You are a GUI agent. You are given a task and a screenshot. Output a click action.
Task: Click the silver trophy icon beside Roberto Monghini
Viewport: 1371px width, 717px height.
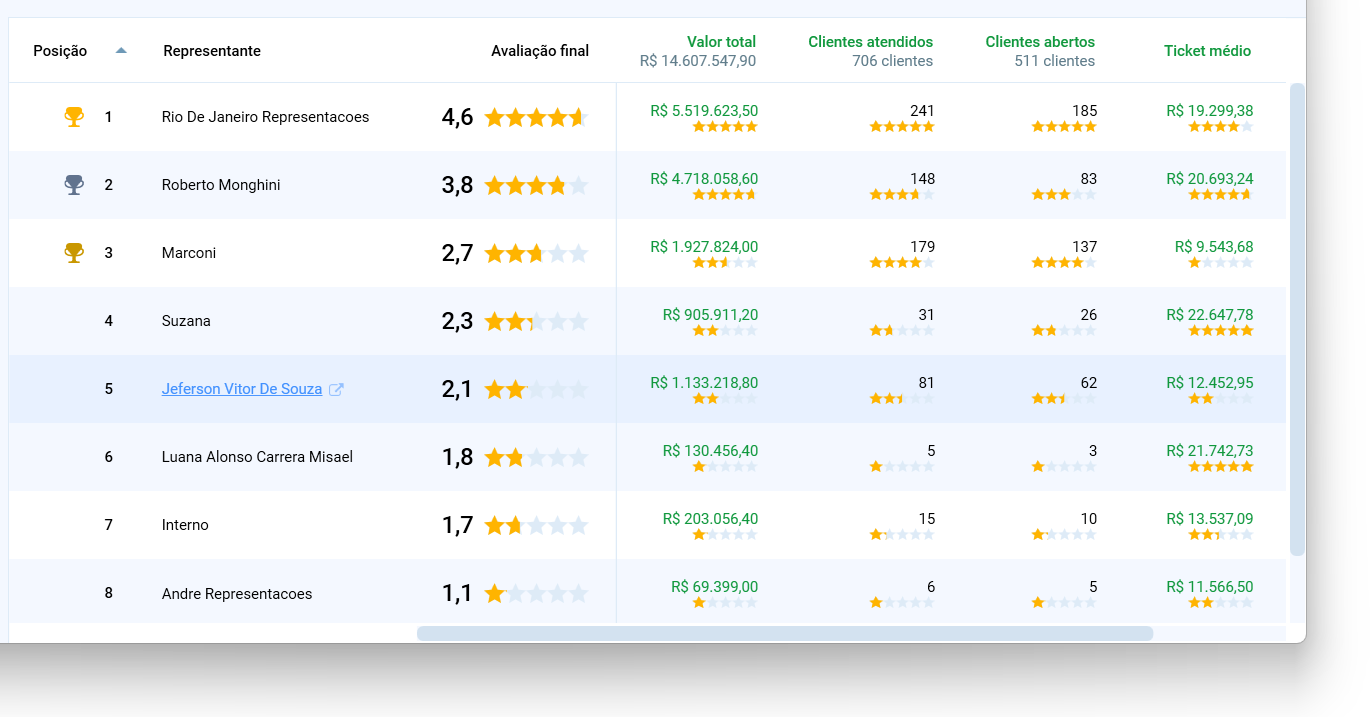click(x=74, y=185)
